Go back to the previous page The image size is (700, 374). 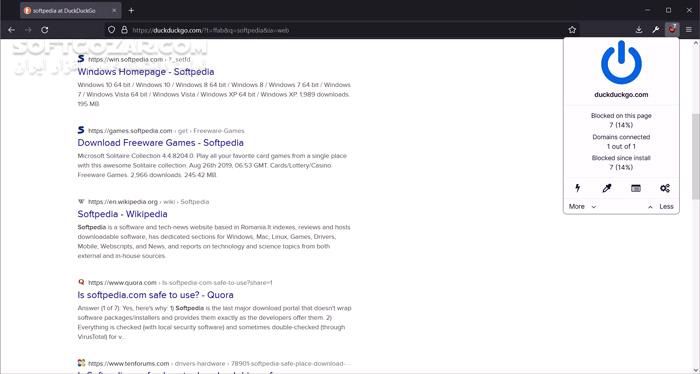12,30
